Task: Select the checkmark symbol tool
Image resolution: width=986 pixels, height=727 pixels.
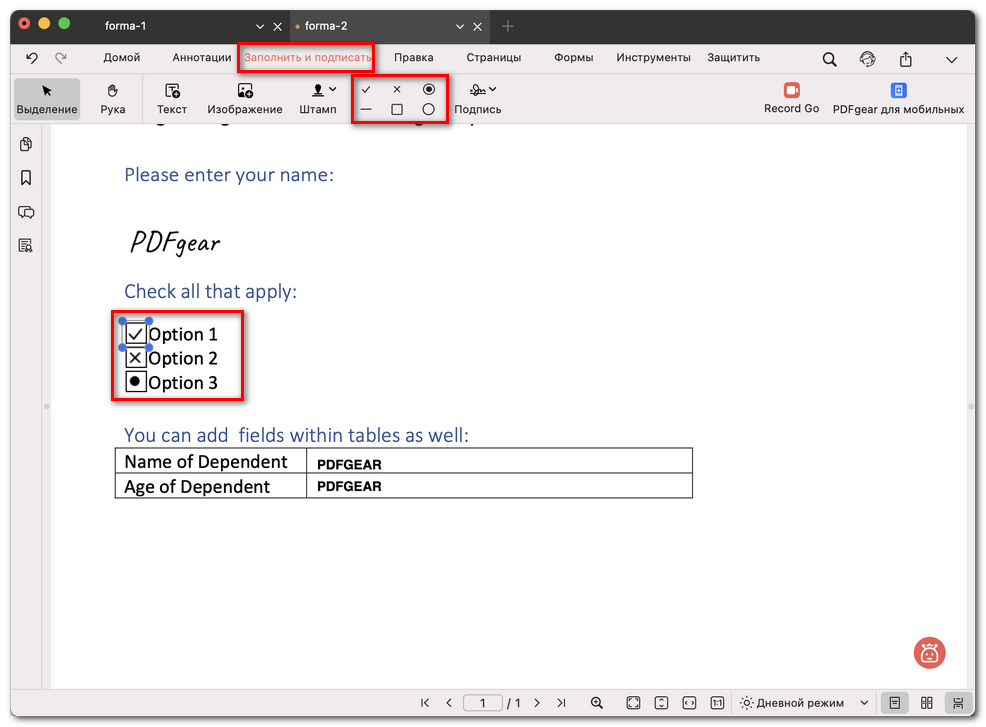Action: tap(366, 89)
